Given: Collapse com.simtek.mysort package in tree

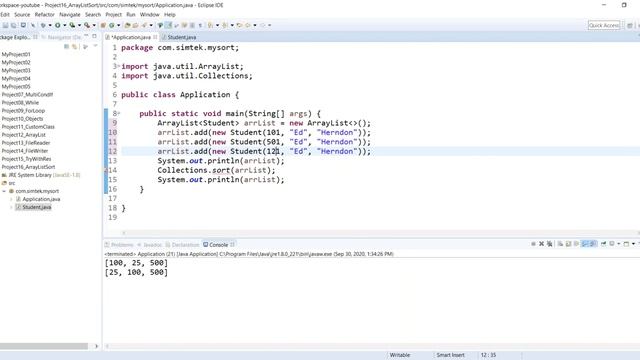Looking at the screenshot, I should [x=4, y=191].
